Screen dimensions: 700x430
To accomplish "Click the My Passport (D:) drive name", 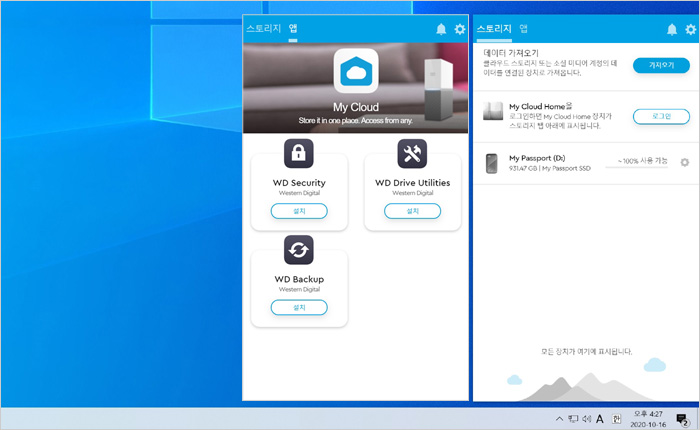I will point(537,158).
